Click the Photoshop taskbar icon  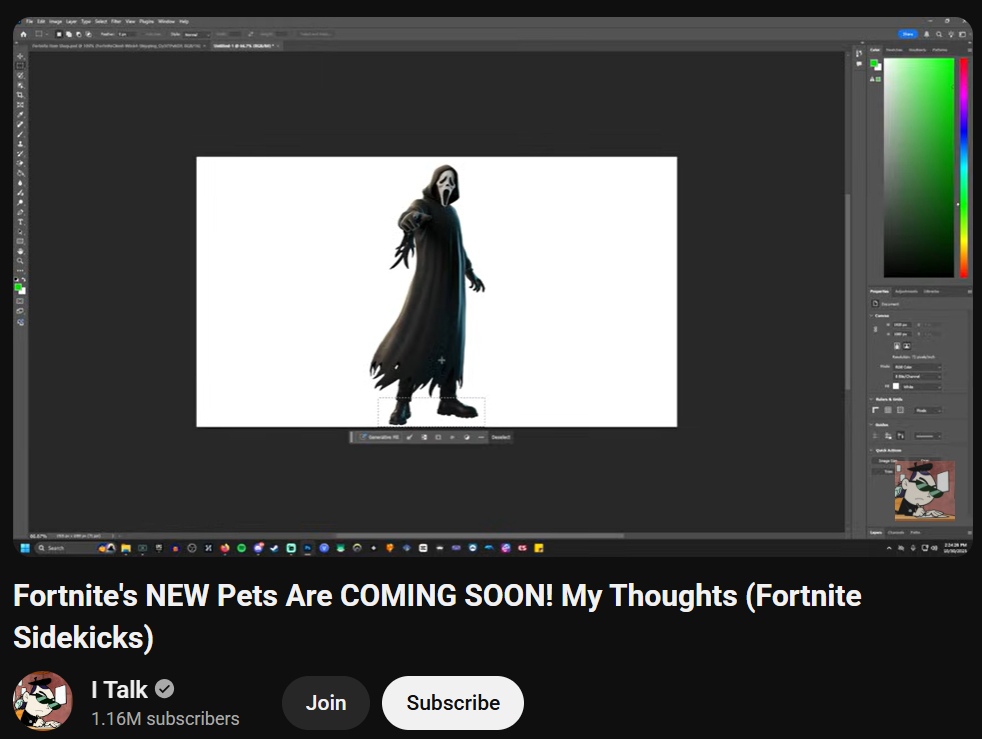[307, 548]
